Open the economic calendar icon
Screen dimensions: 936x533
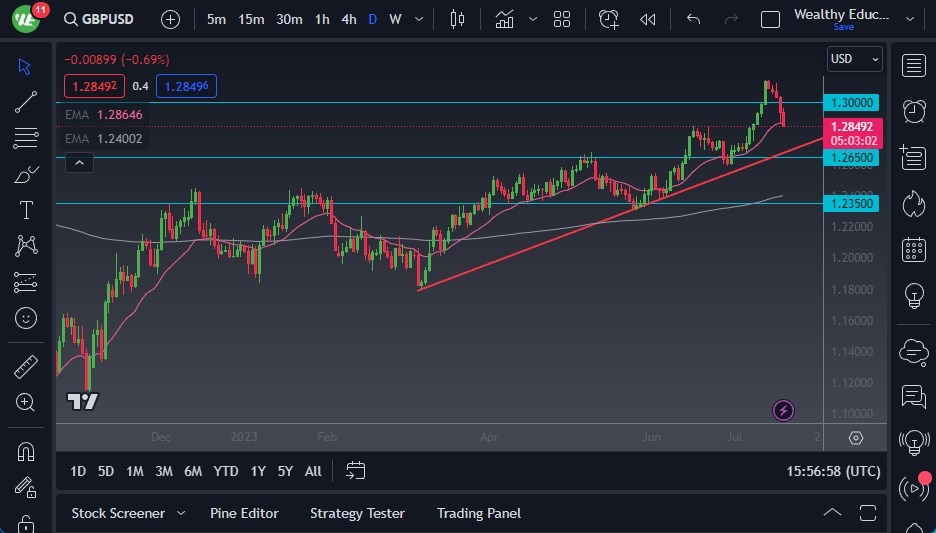(913, 249)
